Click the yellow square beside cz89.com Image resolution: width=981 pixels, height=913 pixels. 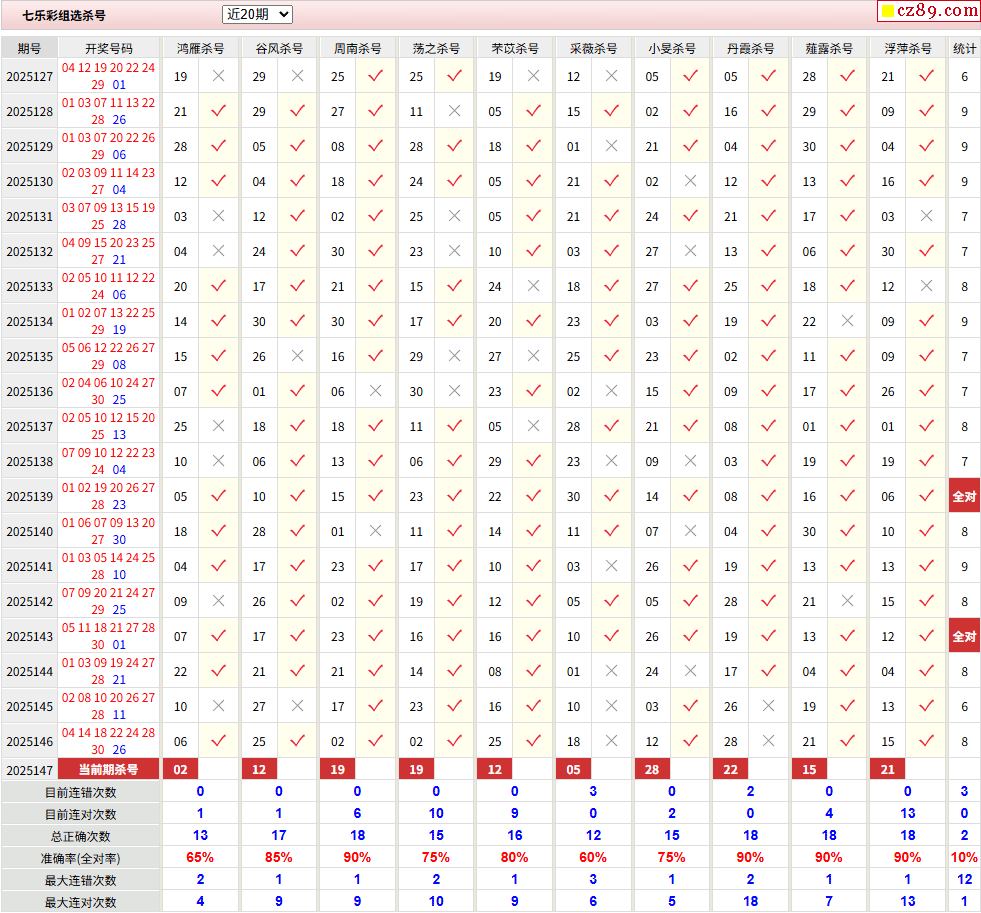click(886, 12)
